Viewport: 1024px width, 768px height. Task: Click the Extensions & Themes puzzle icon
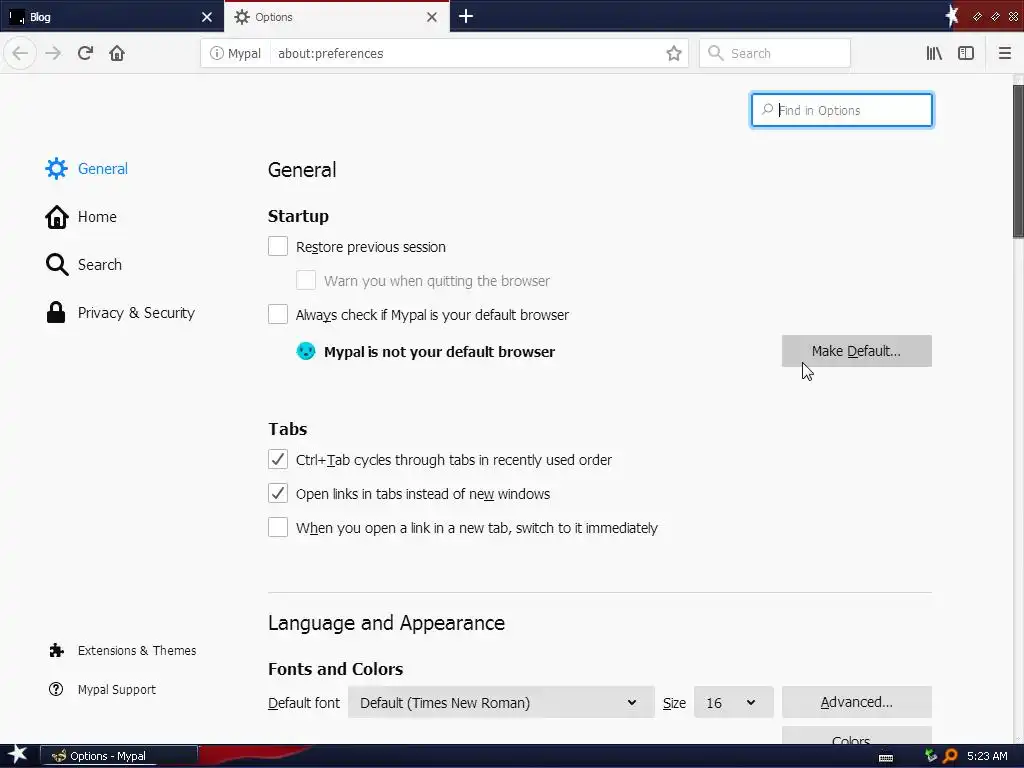(56, 650)
